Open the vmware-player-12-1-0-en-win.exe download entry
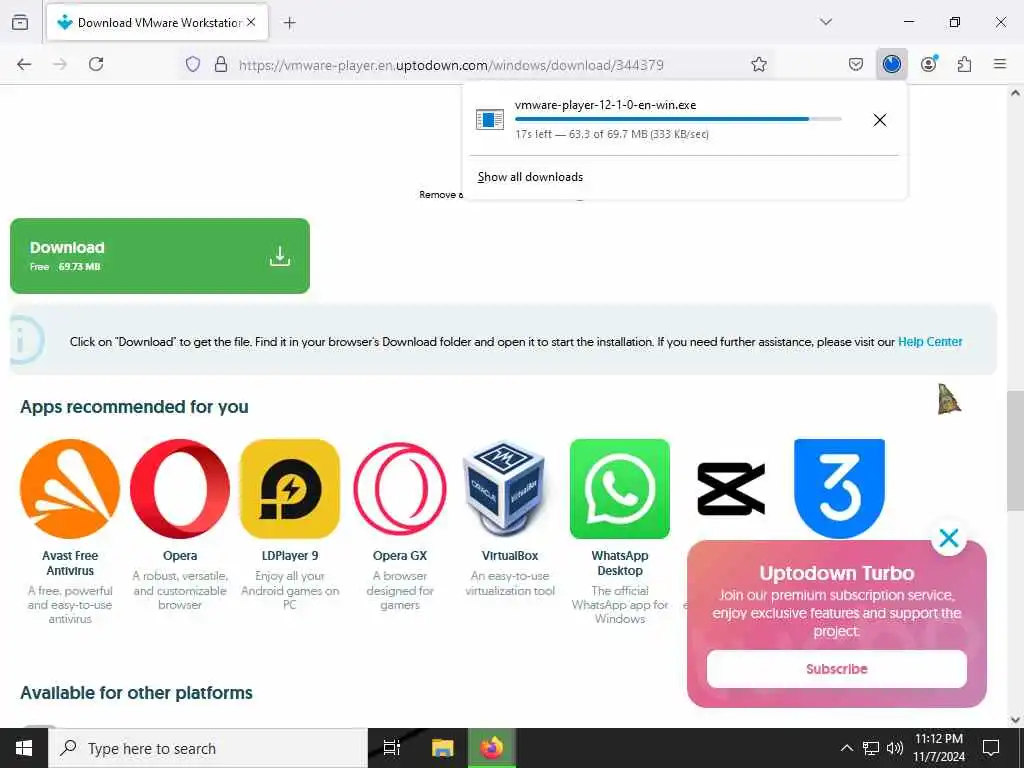Screen dimensions: 1024x768 (x=664, y=119)
